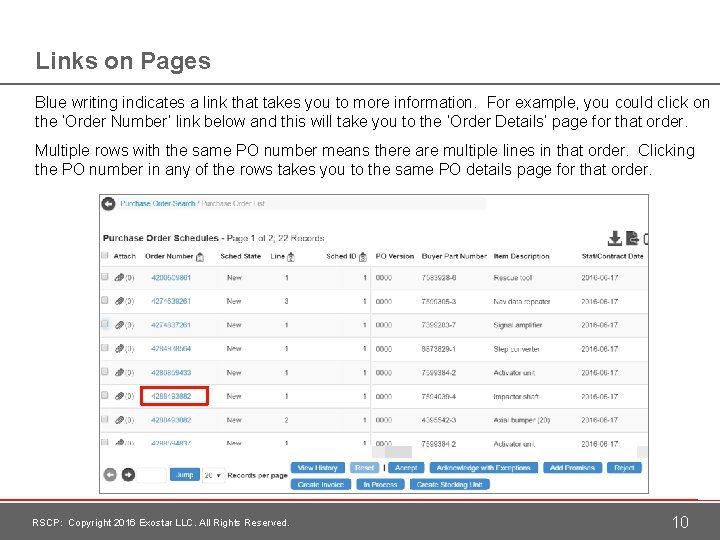Open order number link in Signal amplifier row

pos(171,325)
